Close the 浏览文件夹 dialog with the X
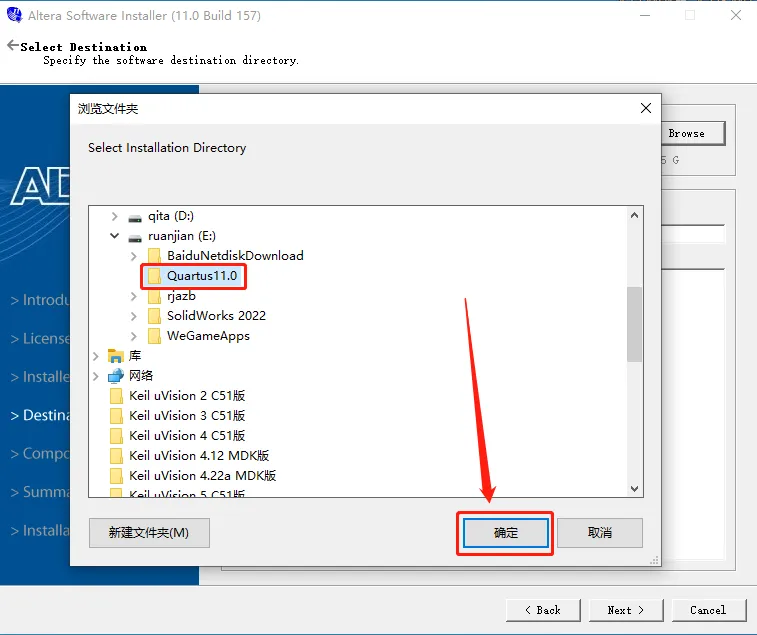757x635 pixels. (645, 108)
